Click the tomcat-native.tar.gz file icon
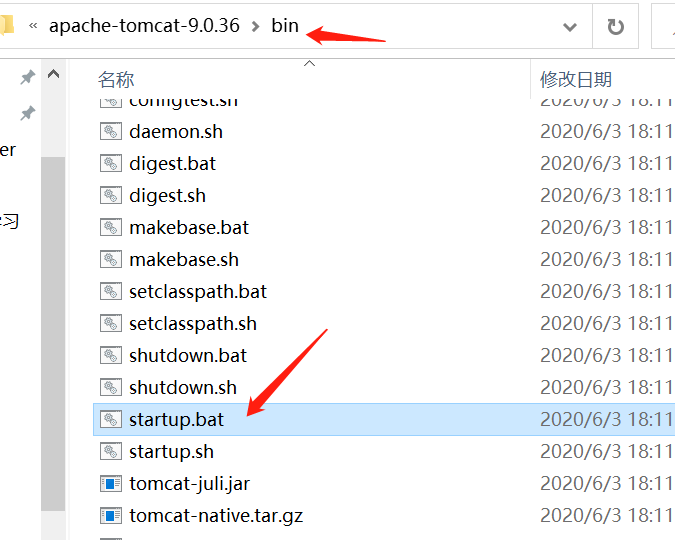 pos(111,515)
